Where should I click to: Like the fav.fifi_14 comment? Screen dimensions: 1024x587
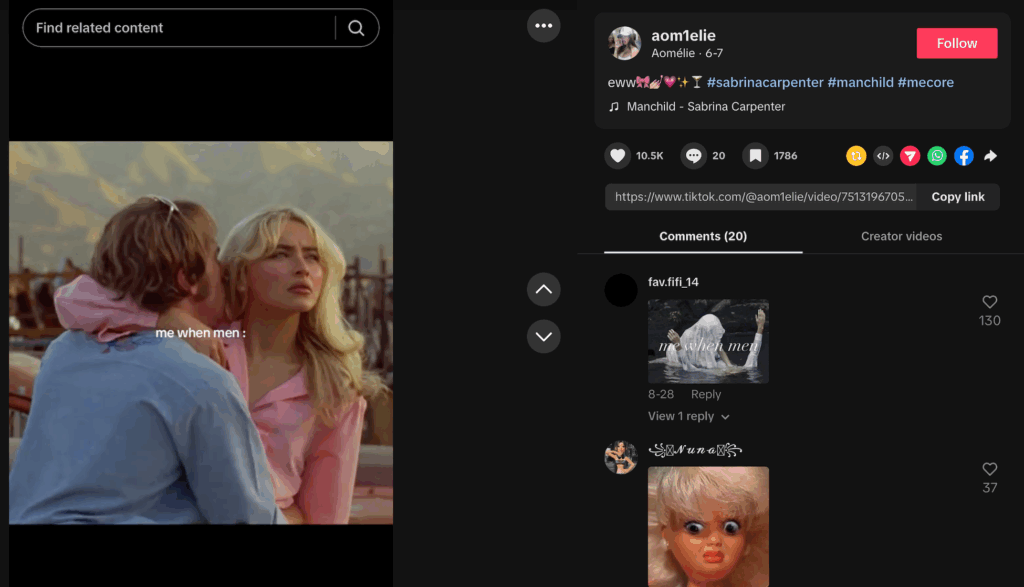(990, 302)
